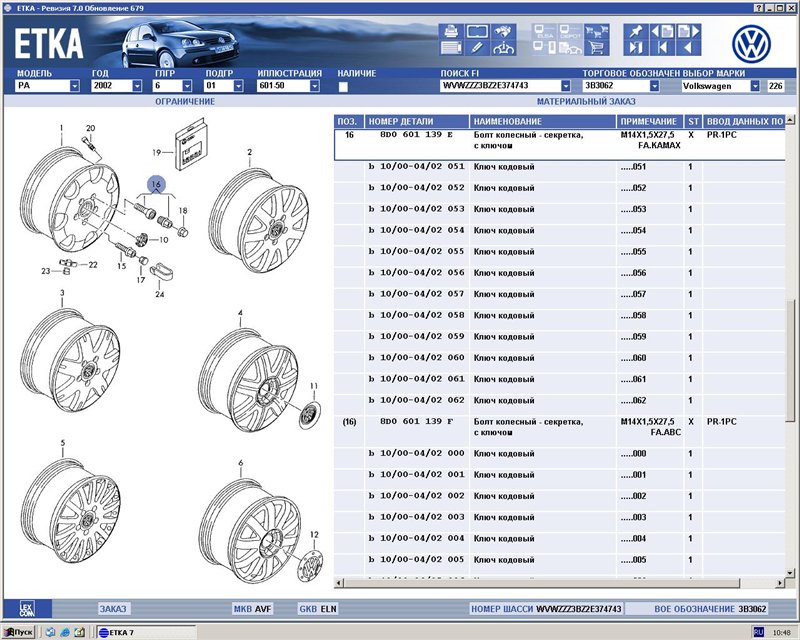The image size is (800, 640).
Task: Open search with the binoculars icon
Action: coord(503,32)
